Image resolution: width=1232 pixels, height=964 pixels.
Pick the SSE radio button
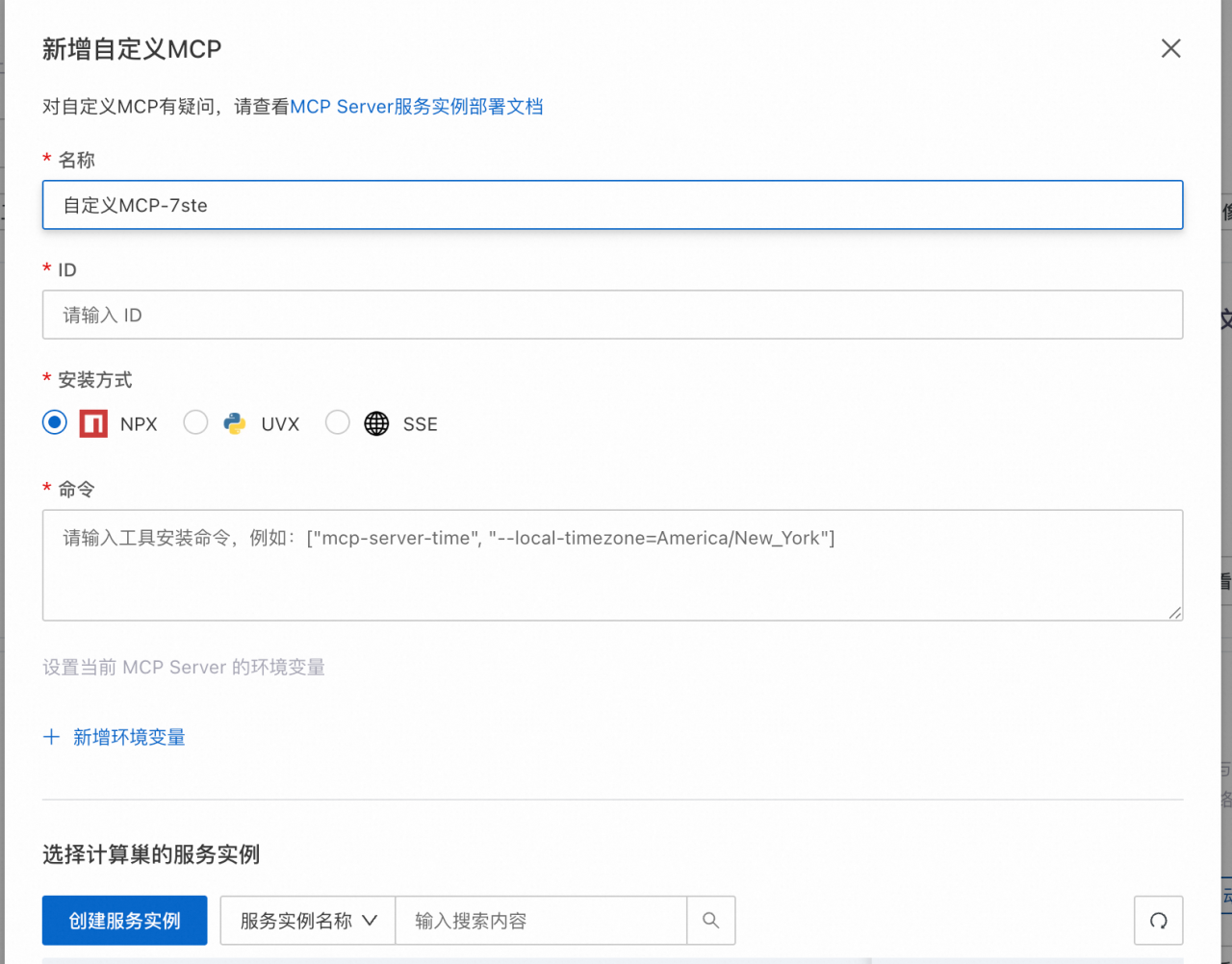(x=337, y=422)
